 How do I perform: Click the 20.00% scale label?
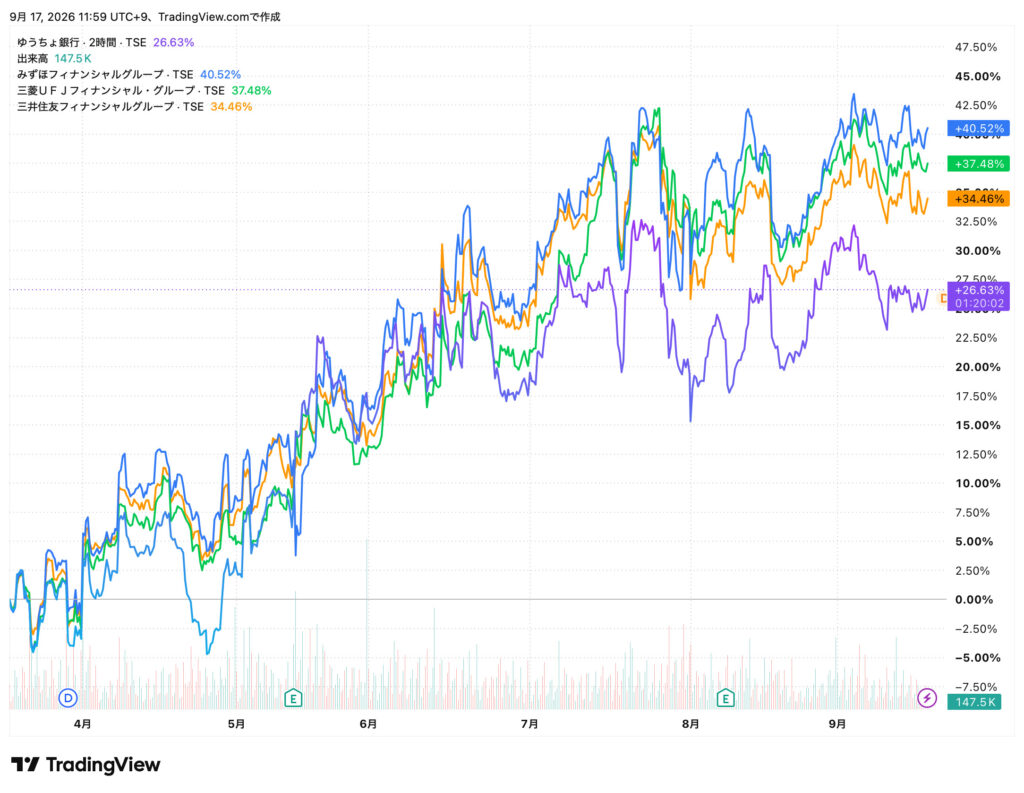978,367
